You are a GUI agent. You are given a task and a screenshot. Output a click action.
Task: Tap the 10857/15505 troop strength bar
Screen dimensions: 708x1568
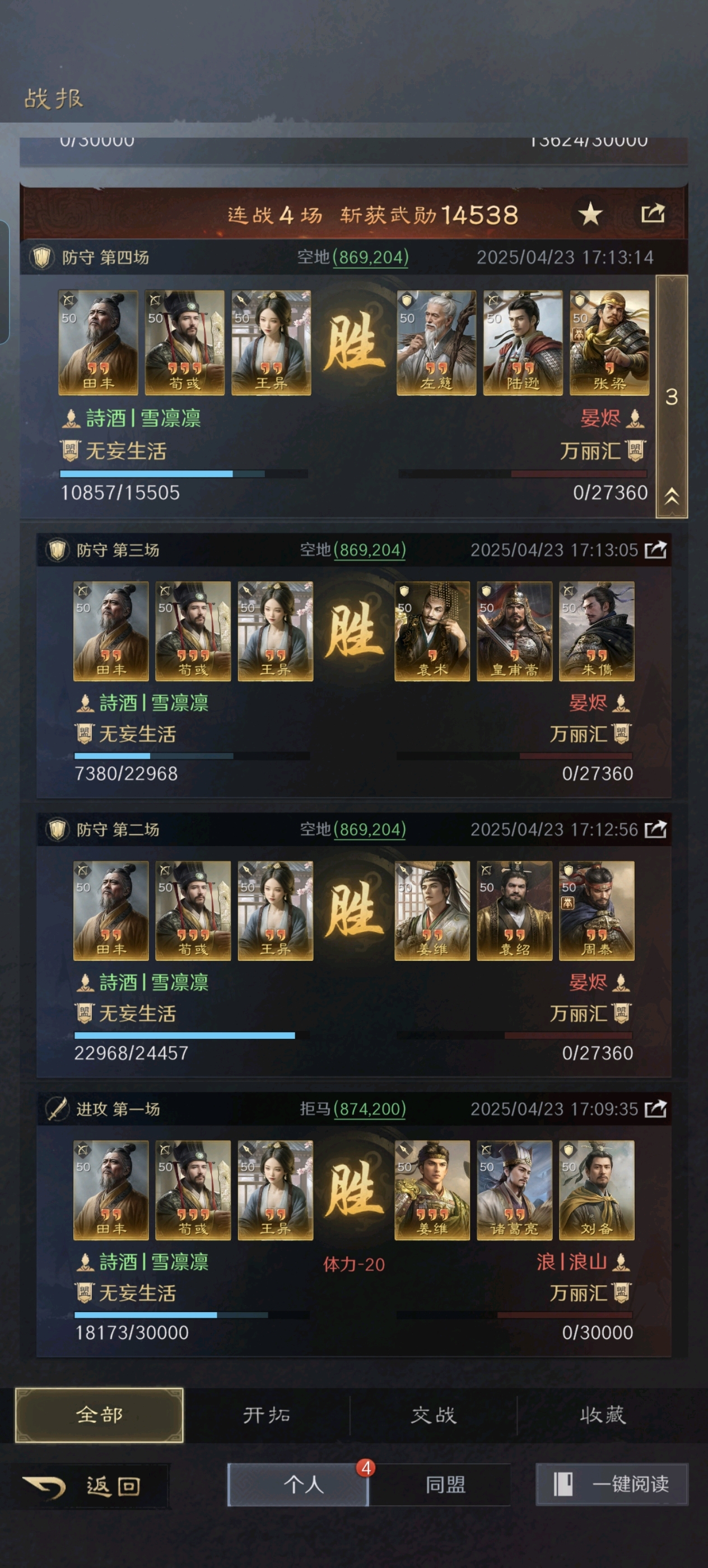pyautogui.click(x=183, y=474)
